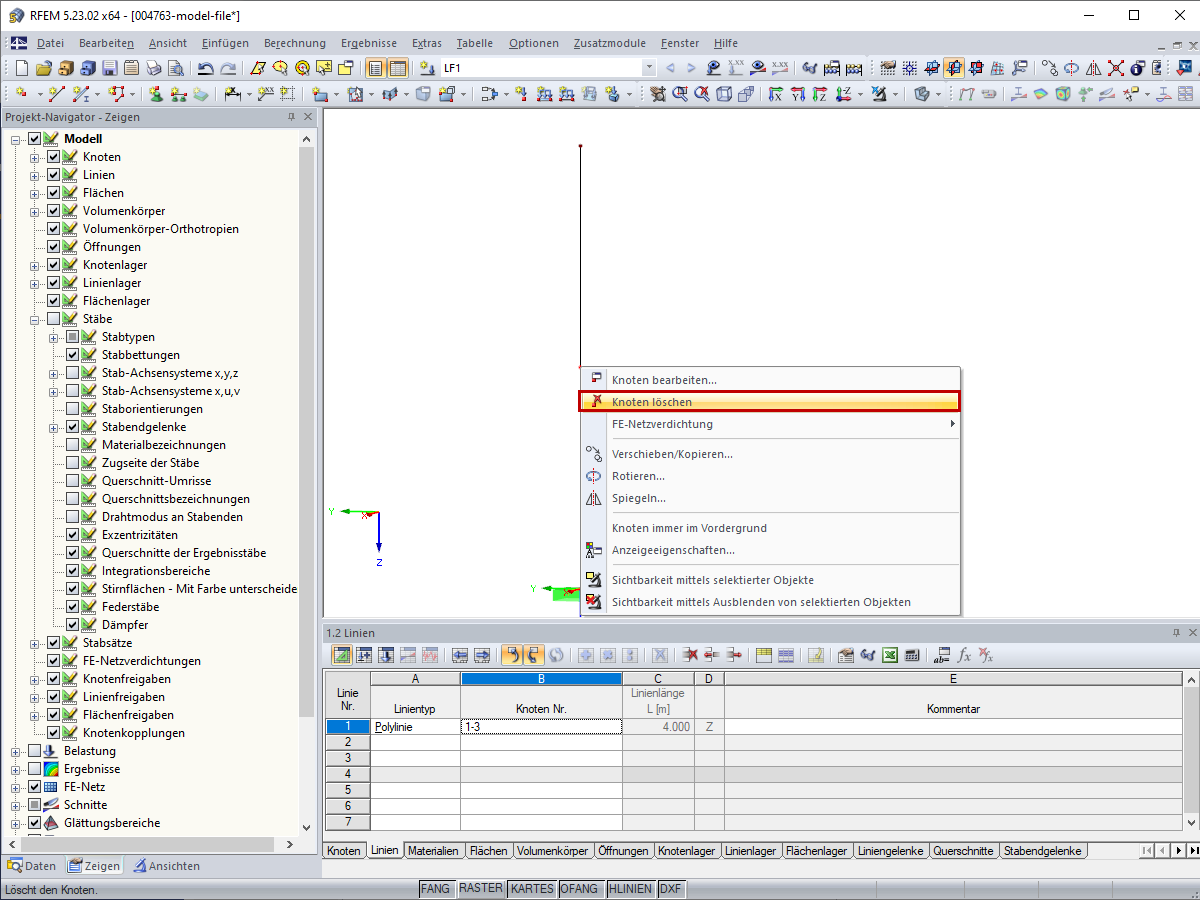This screenshot has height=900, width=1200.
Task: Open the Ansichten navigator tab
Action: [167, 866]
